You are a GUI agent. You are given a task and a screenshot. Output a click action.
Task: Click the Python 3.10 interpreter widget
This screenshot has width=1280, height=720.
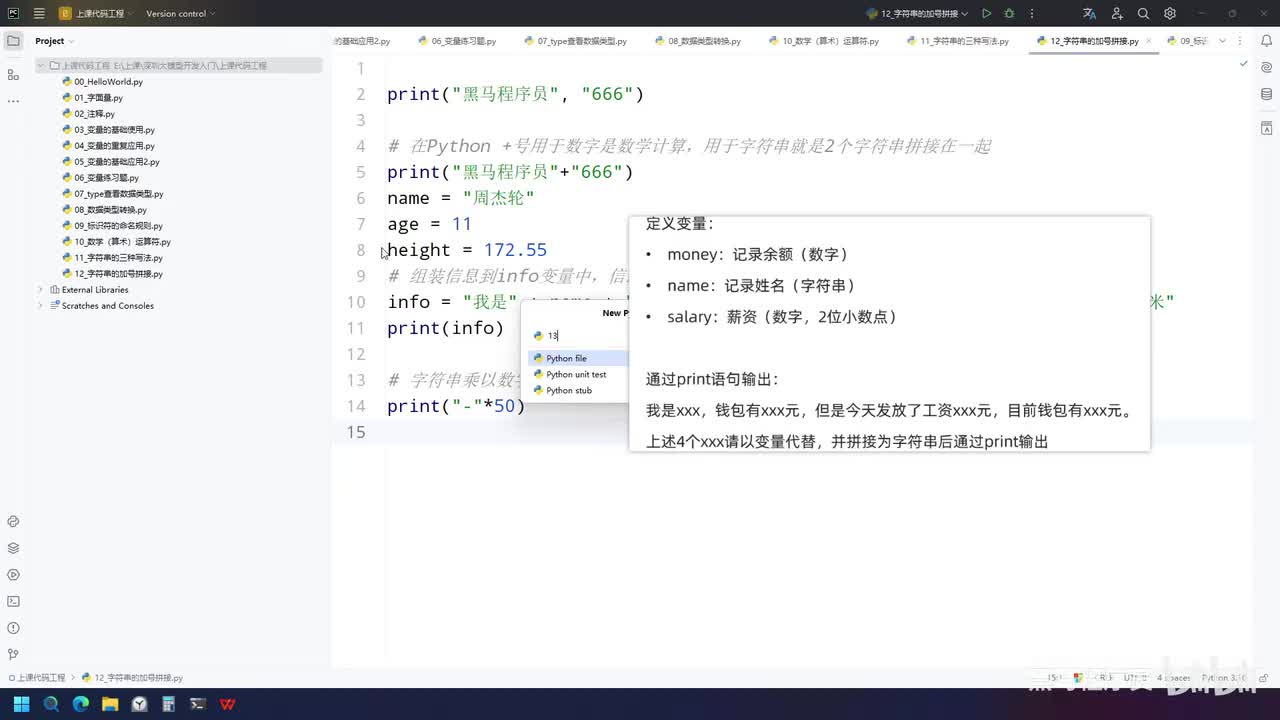(x=1224, y=678)
